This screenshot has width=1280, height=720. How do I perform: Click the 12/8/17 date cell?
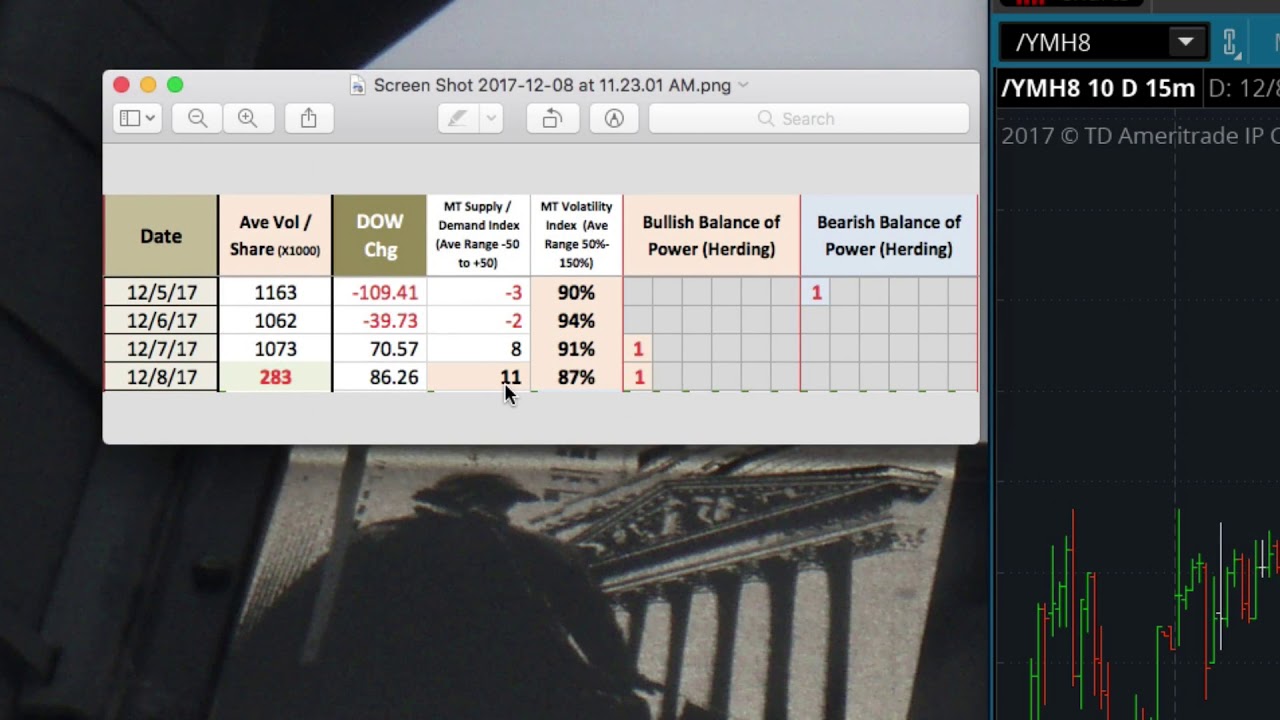coord(161,377)
